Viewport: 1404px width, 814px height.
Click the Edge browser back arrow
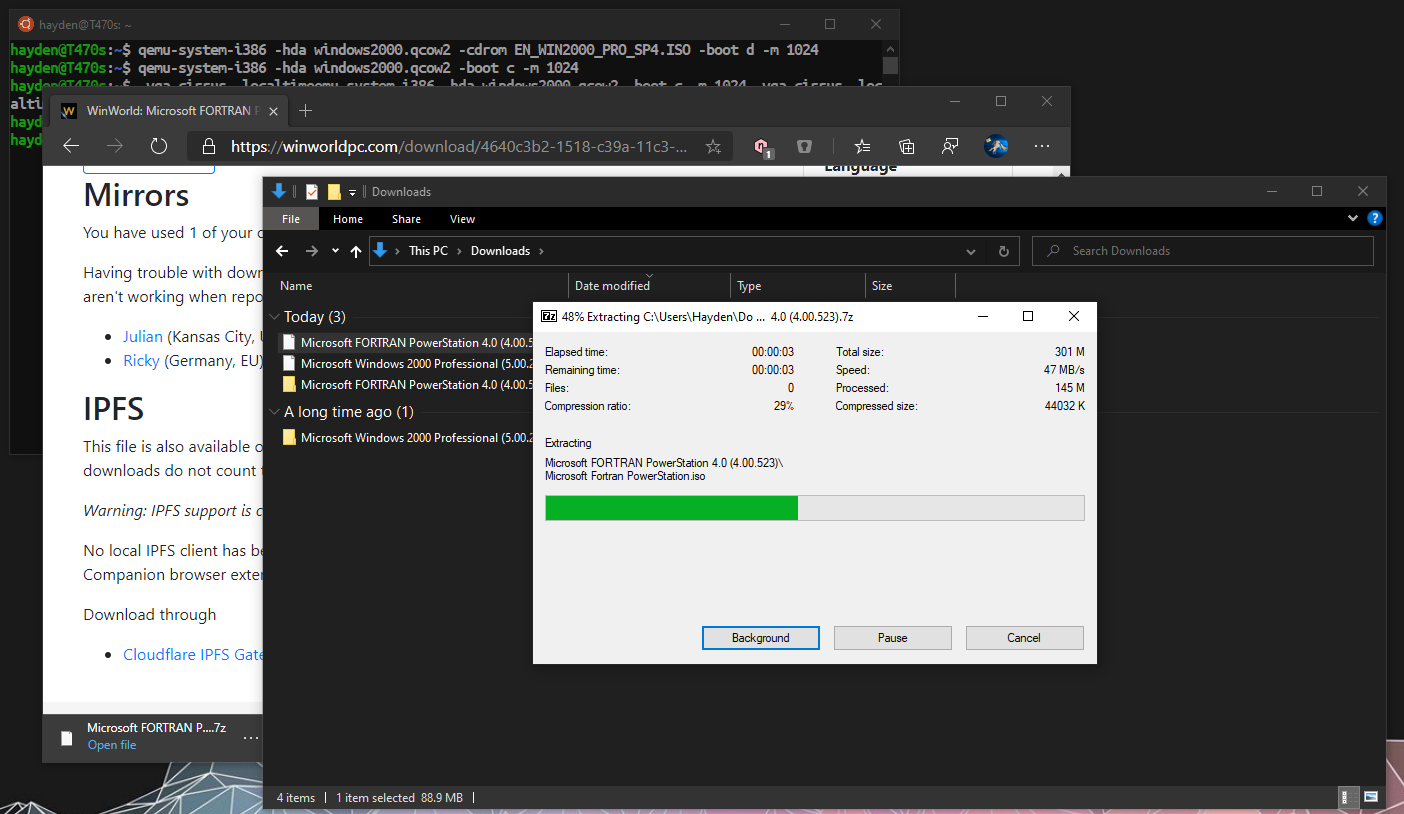71,146
